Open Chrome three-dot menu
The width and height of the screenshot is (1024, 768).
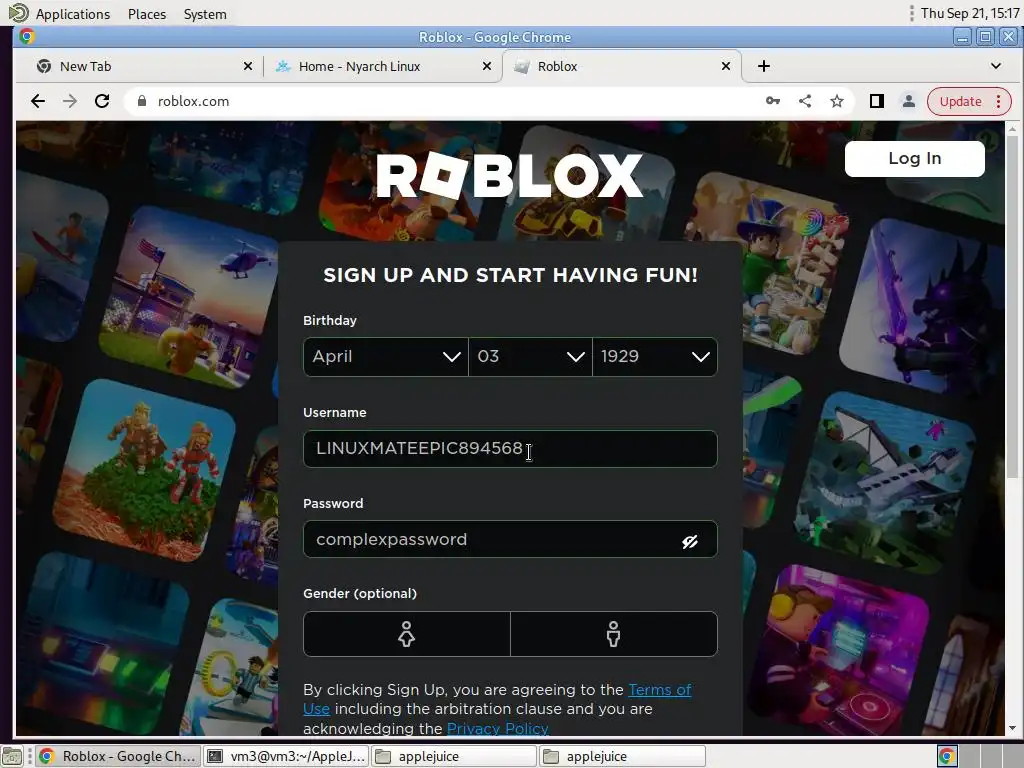[999, 101]
